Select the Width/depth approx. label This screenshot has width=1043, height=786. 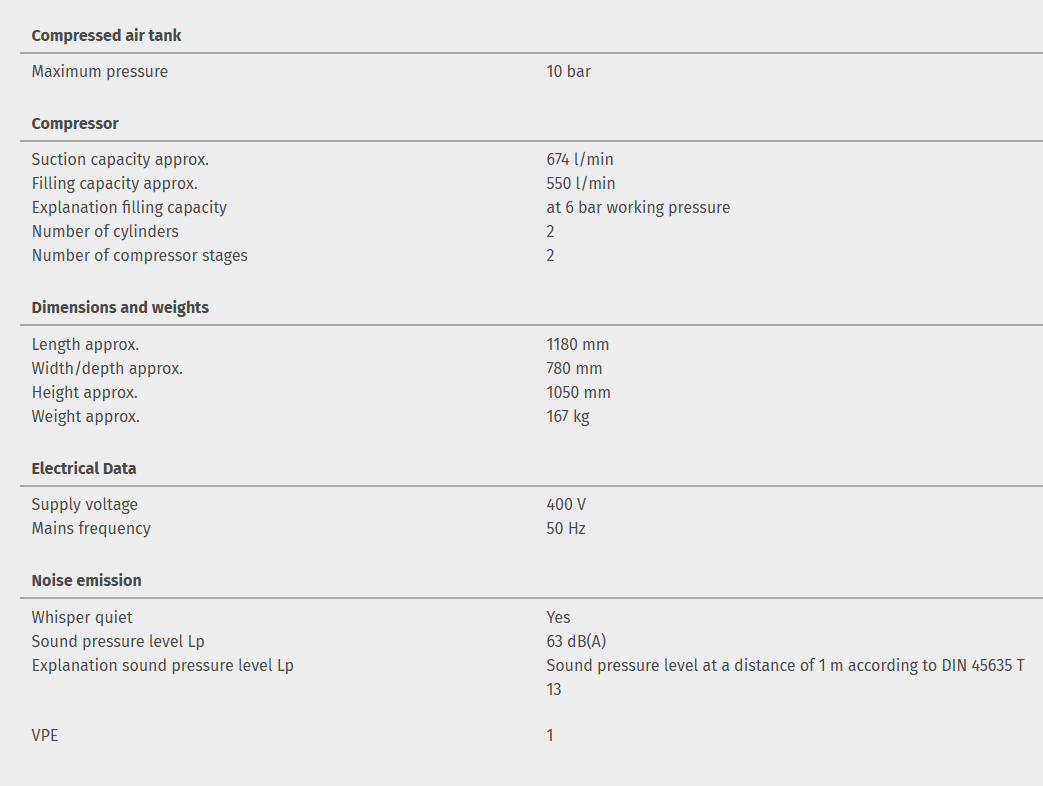tap(107, 368)
